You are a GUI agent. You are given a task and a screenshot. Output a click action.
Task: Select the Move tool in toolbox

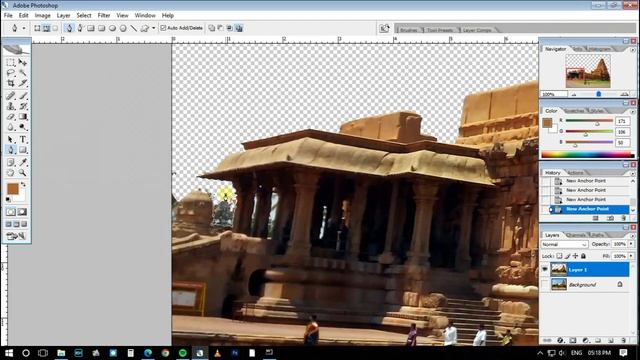[x=23, y=62]
